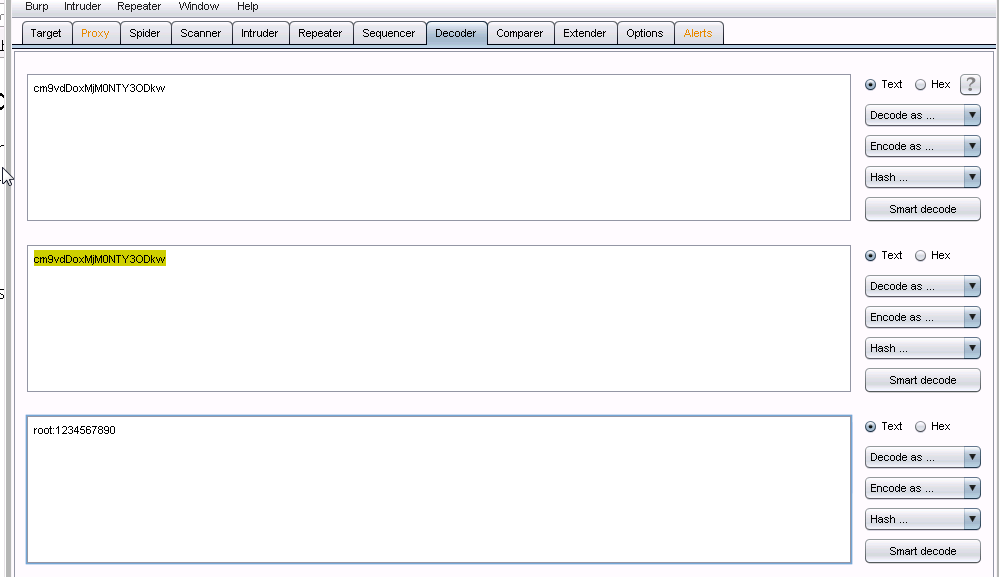Switch to the Extender tab
The height and width of the screenshot is (577, 999).
click(x=584, y=33)
